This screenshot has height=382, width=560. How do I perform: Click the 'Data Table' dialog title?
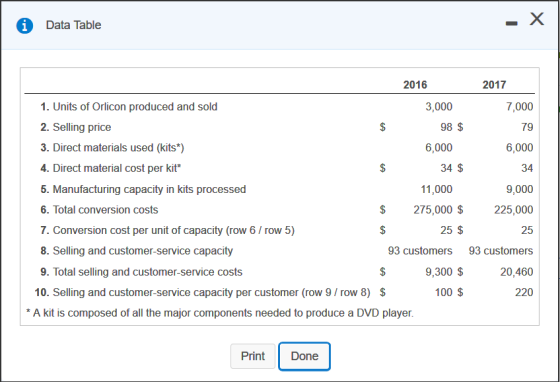(x=73, y=25)
